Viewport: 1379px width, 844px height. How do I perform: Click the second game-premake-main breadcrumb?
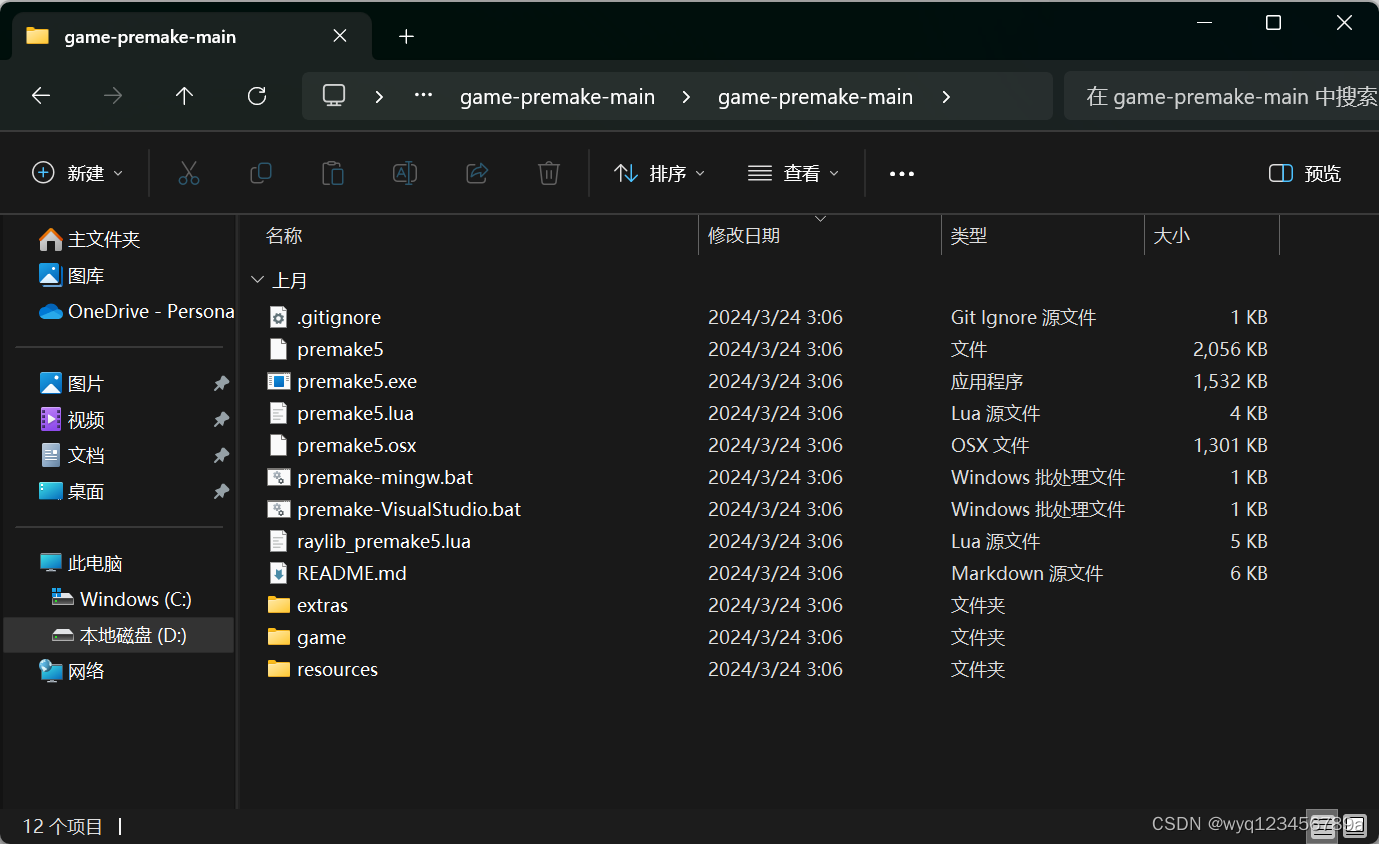tap(815, 97)
